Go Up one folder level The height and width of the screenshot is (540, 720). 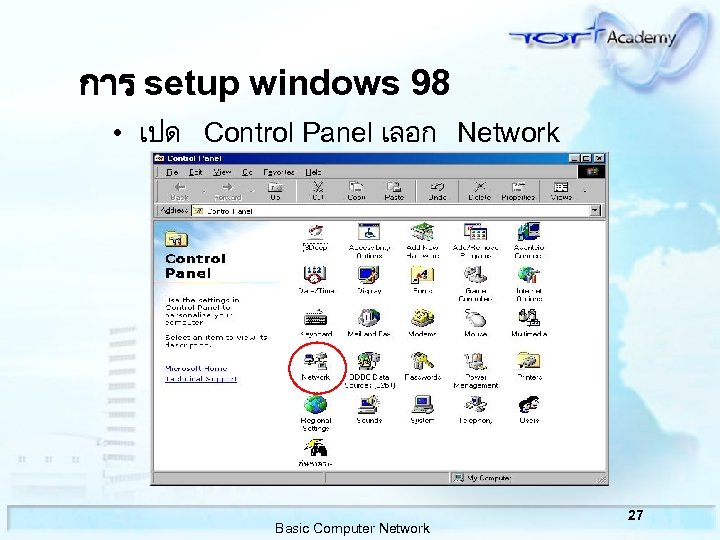275,191
